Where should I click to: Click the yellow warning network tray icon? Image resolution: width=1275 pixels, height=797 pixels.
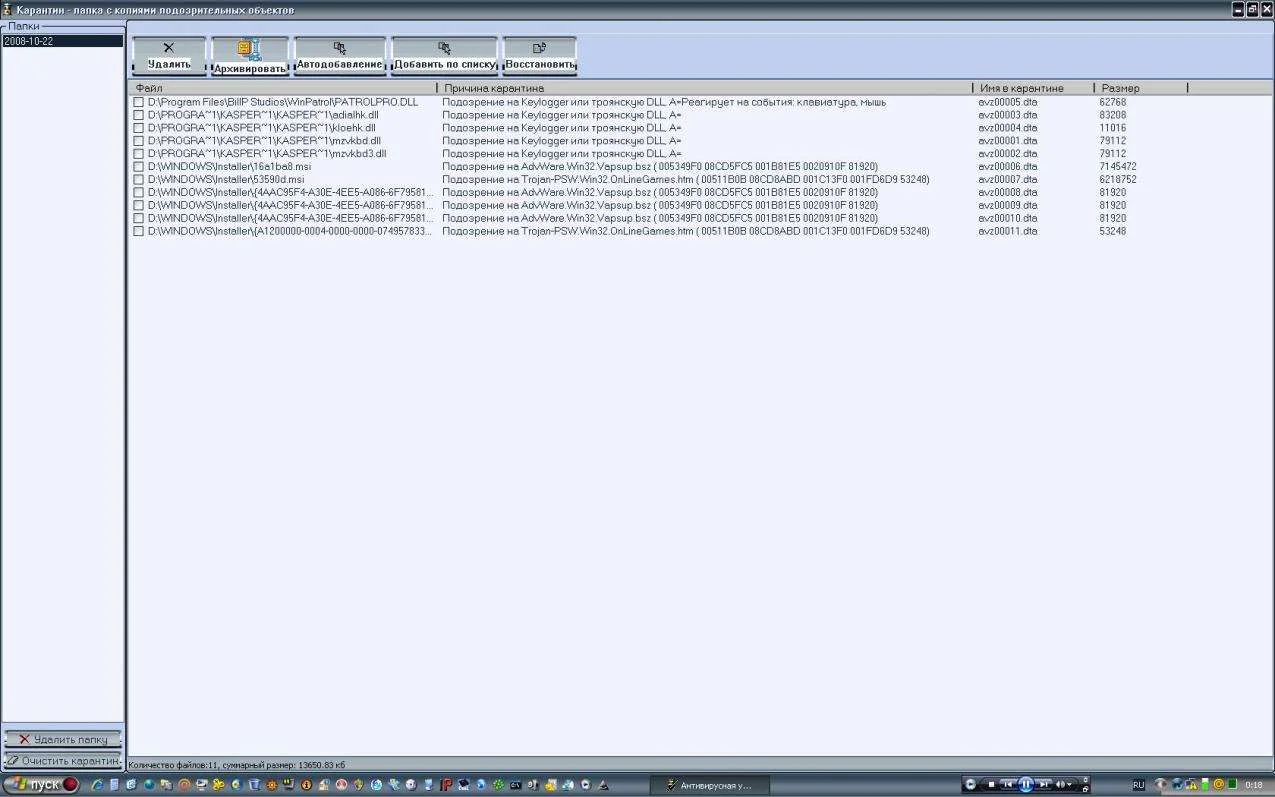coord(1192,786)
